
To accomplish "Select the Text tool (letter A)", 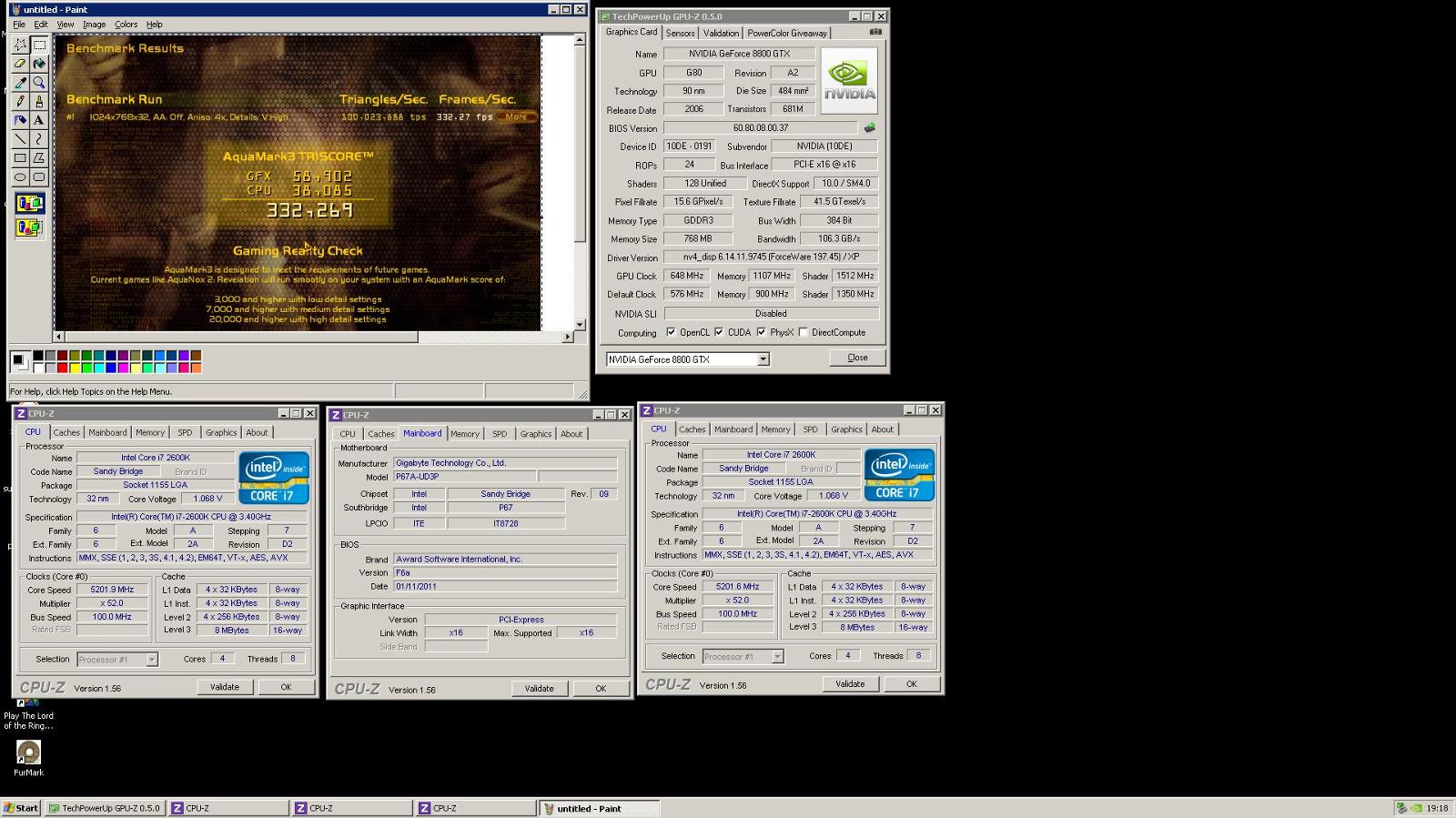I will (x=39, y=120).
